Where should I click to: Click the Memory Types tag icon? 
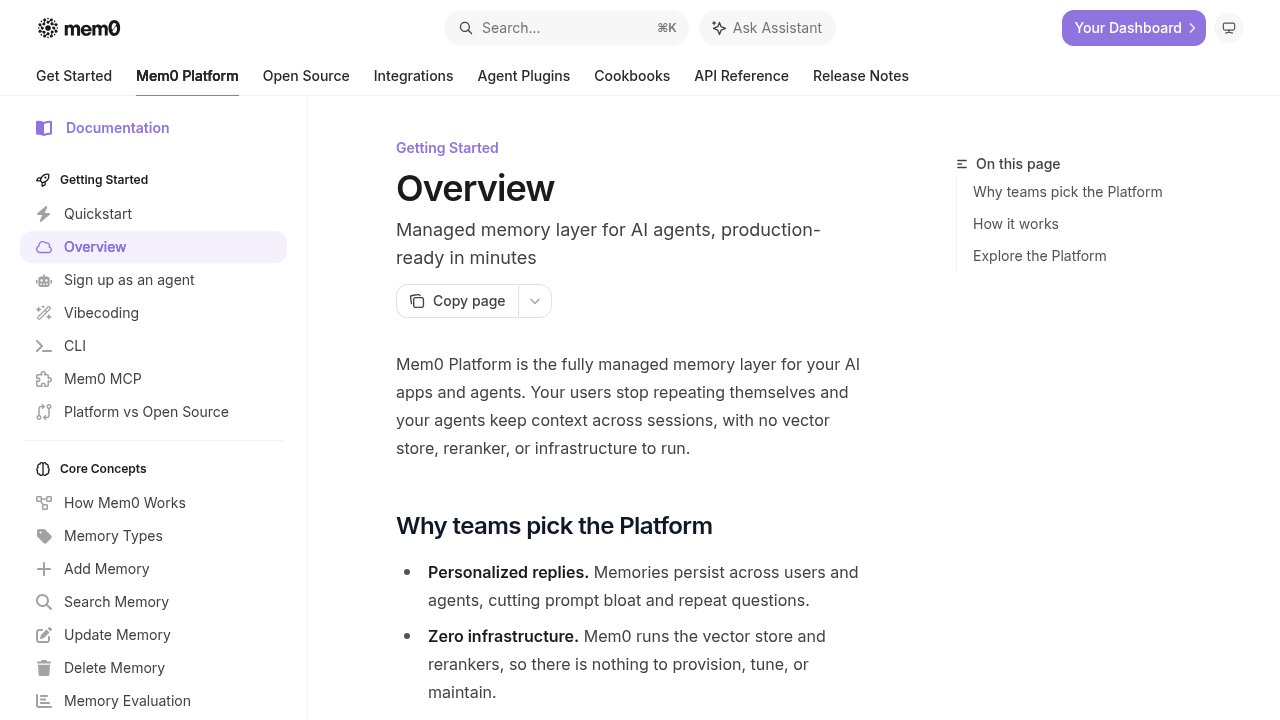tap(43, 536)
